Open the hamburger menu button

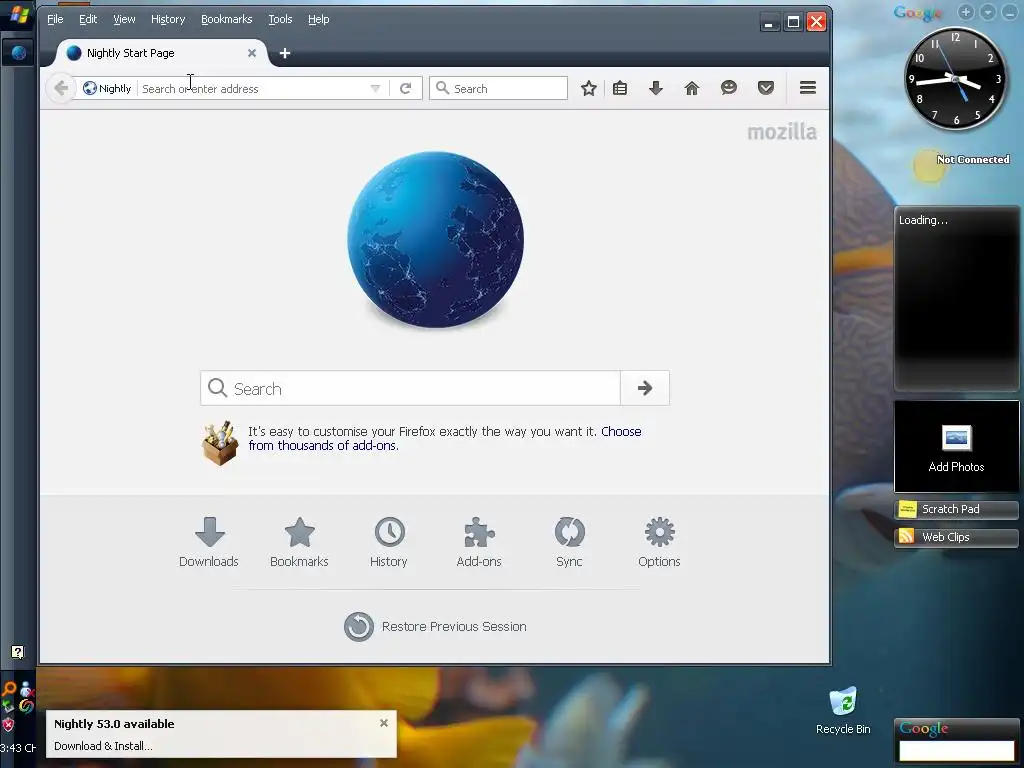point(808,88)
